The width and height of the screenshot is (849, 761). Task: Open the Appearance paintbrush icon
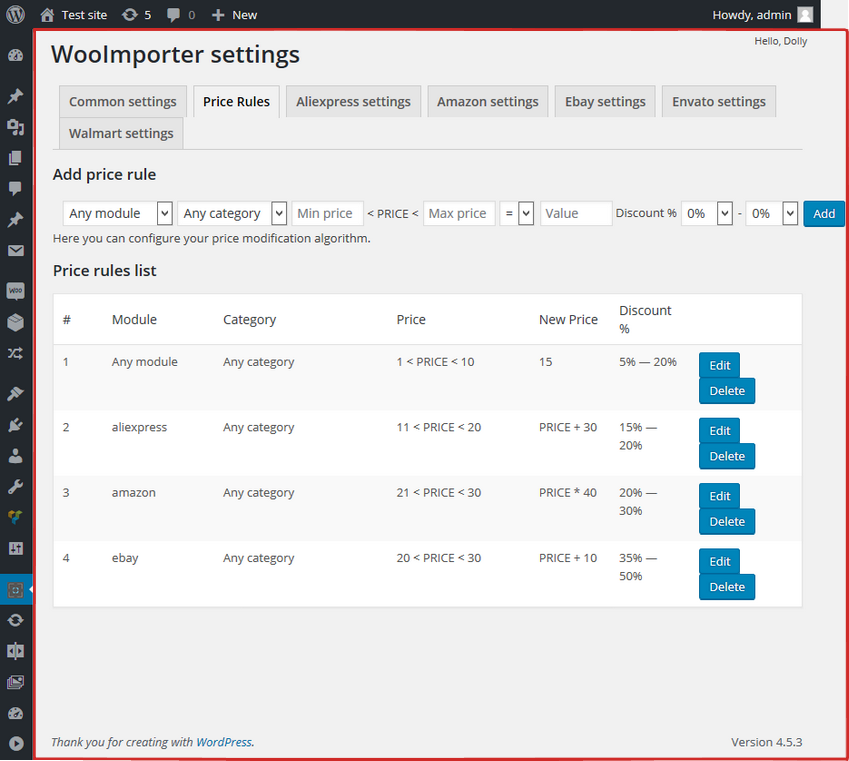16,394
